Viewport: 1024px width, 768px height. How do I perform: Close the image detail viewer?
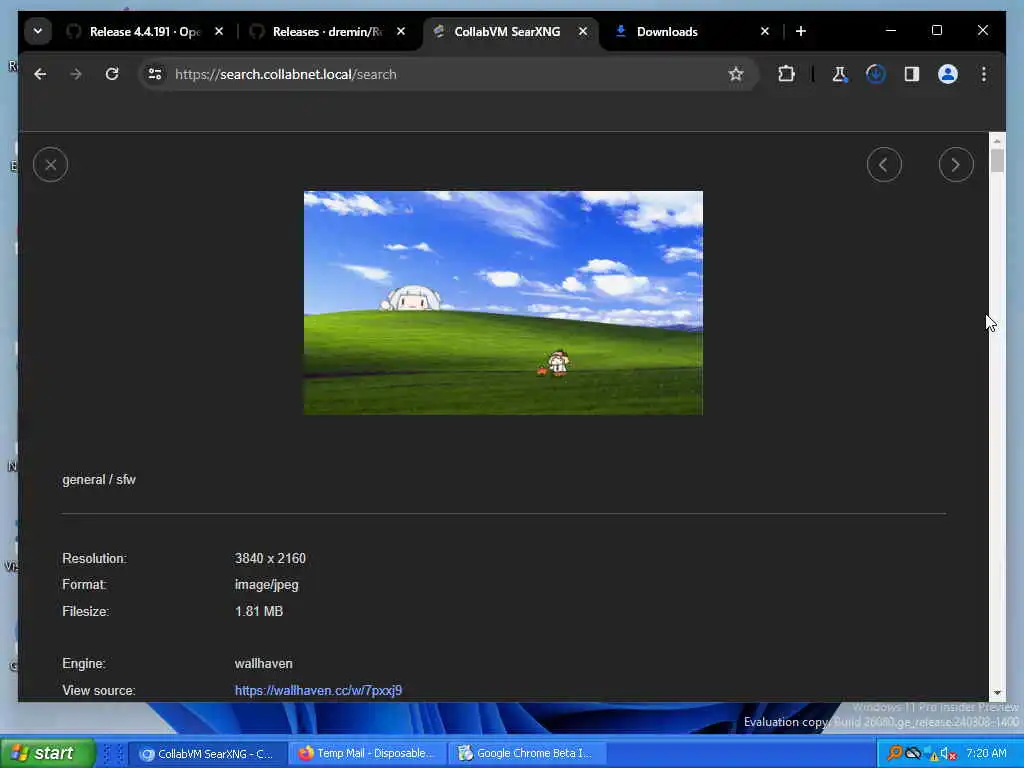[x=50, y=165]
